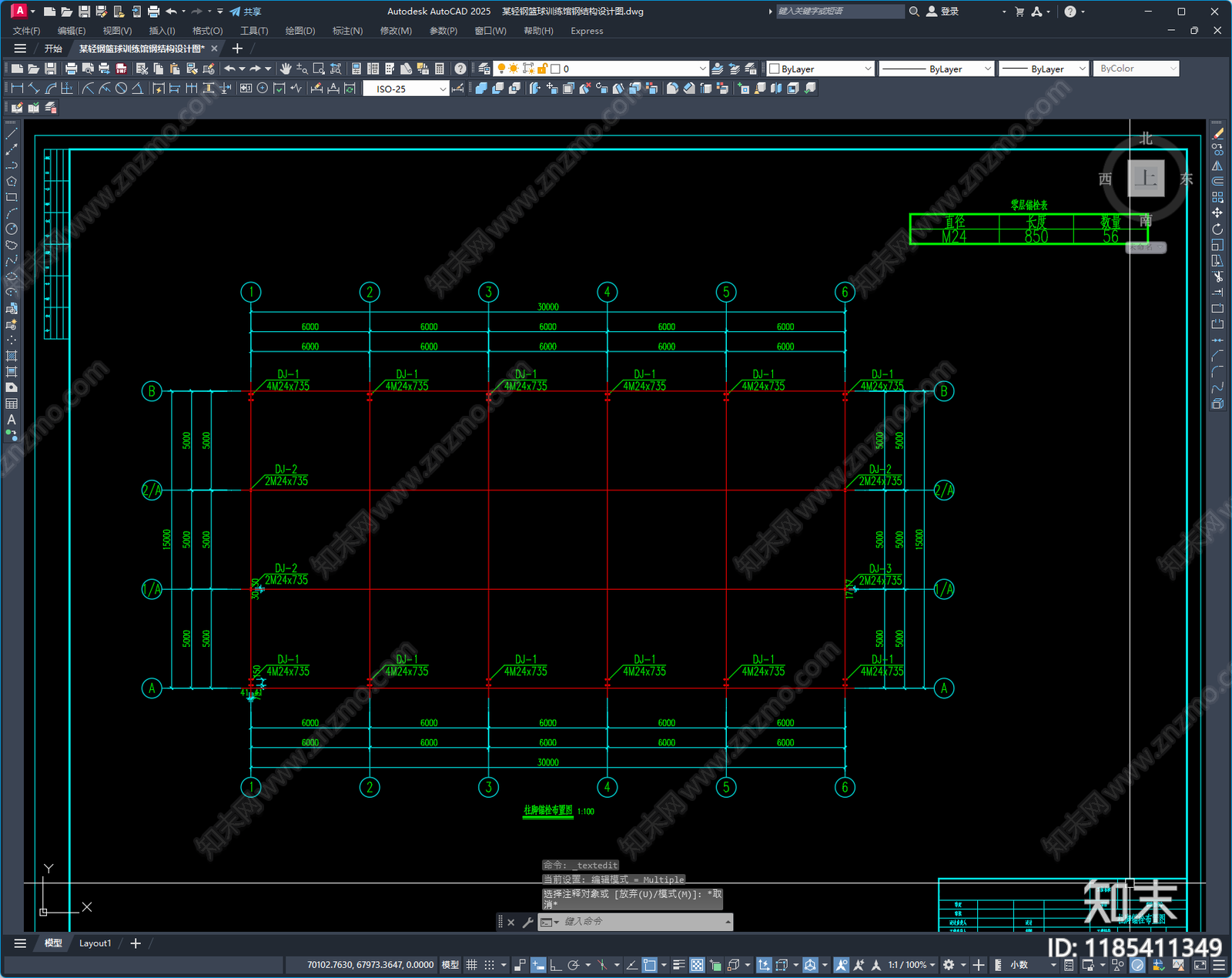Viewport: 1232px width, 978px height.
Task: Select the Diameter dimension tool
Action: (x=121, y=89)
